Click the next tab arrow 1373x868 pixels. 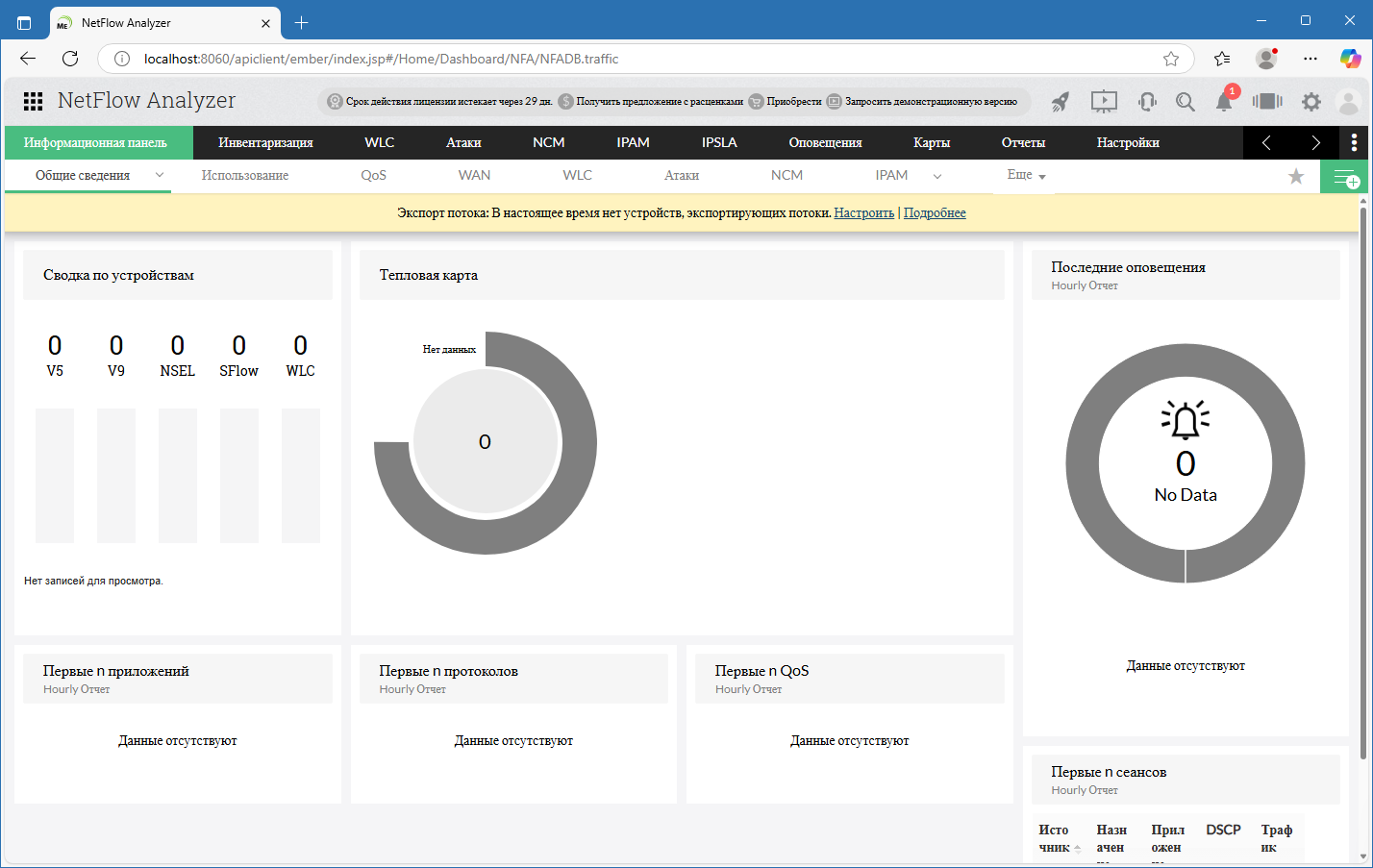click(x=1315, y=142)
